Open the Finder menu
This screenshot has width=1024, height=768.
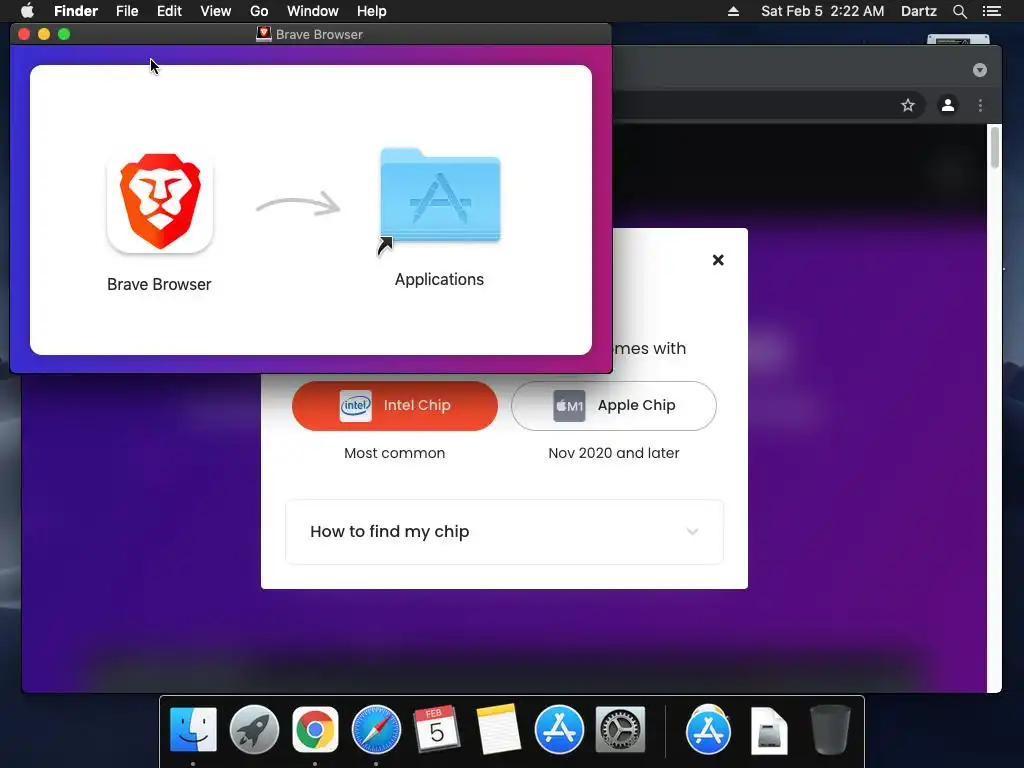coord(76,11)
